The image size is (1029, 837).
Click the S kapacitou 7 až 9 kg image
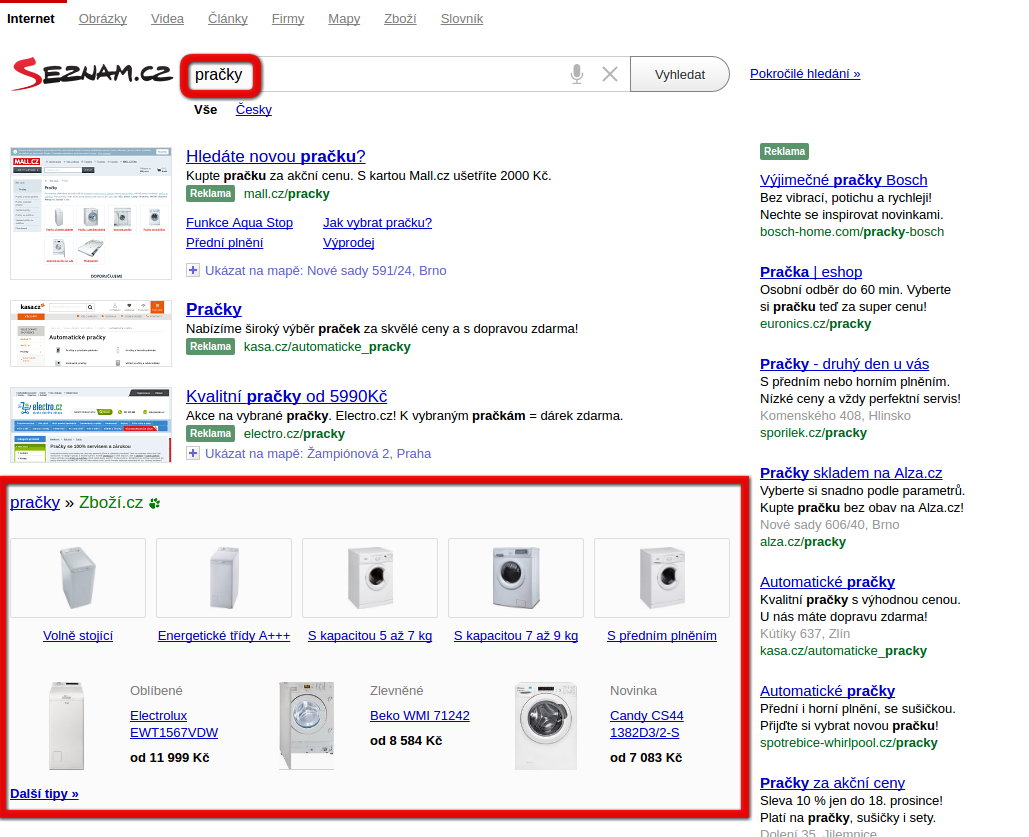pos(516,578)
